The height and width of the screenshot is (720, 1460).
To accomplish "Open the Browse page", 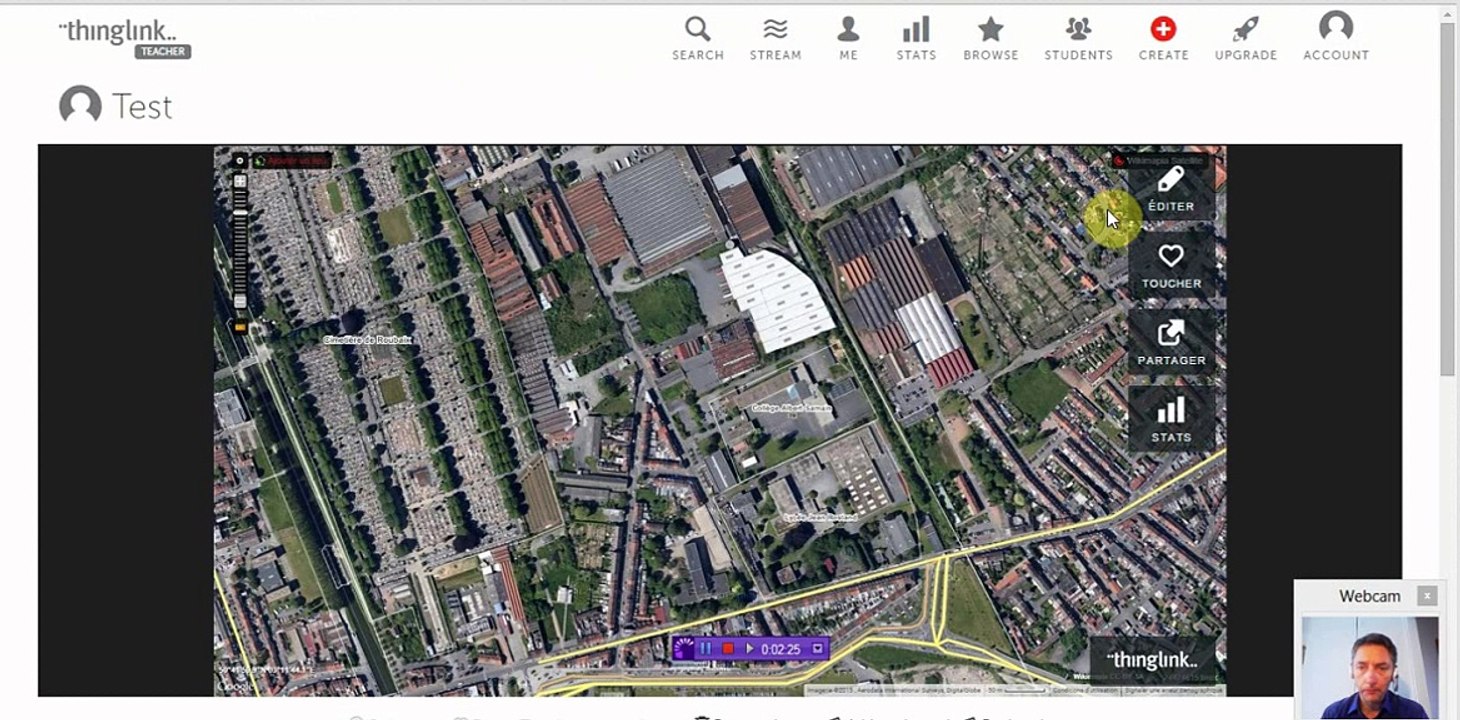I will tap(990, 39).
